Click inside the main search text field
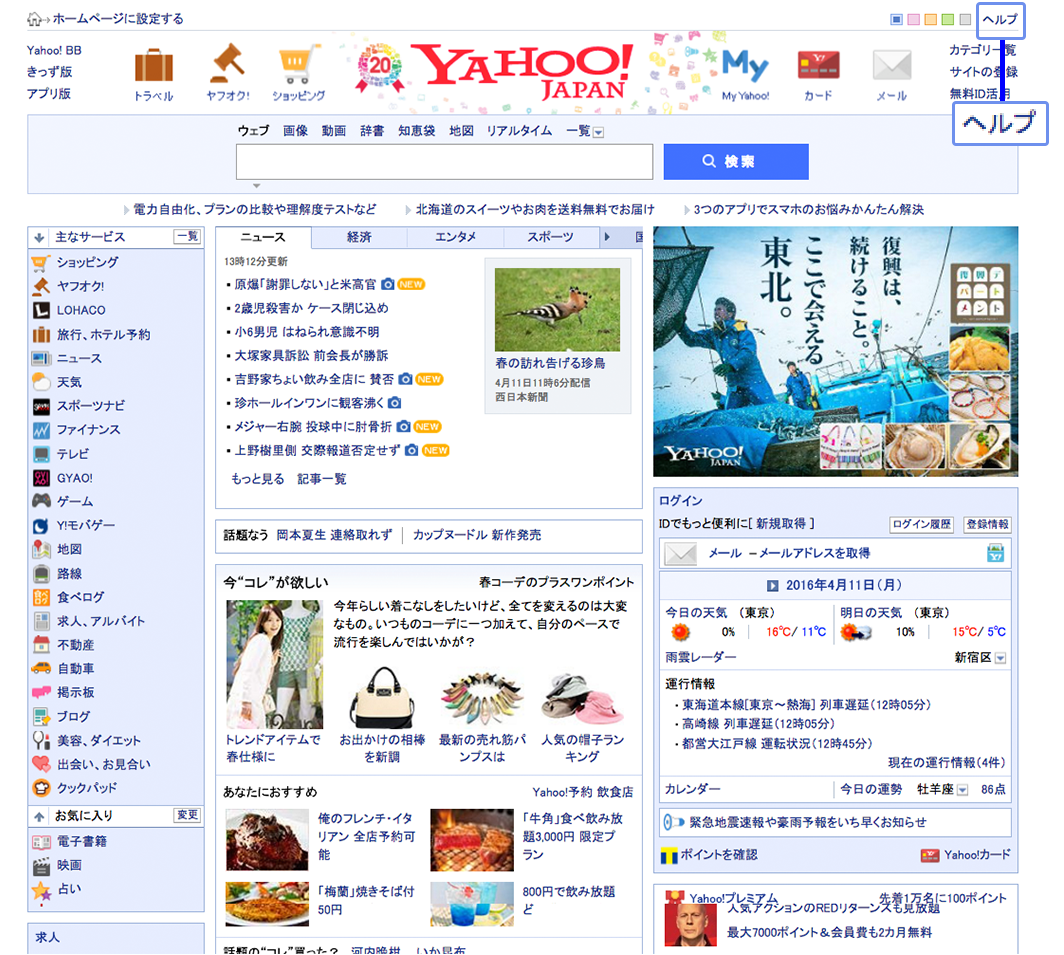This screenshot has height=955, width=1064. [x=444, y=162]
